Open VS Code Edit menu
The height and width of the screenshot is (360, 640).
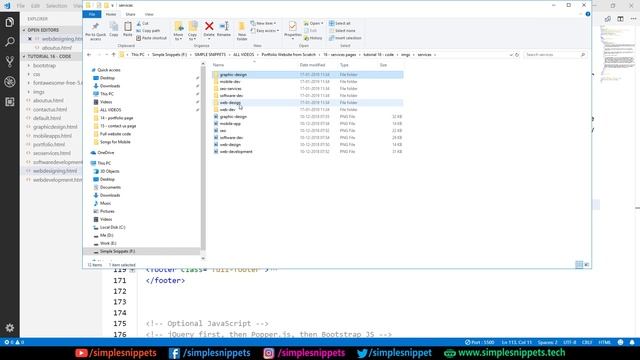coord(36,6)
